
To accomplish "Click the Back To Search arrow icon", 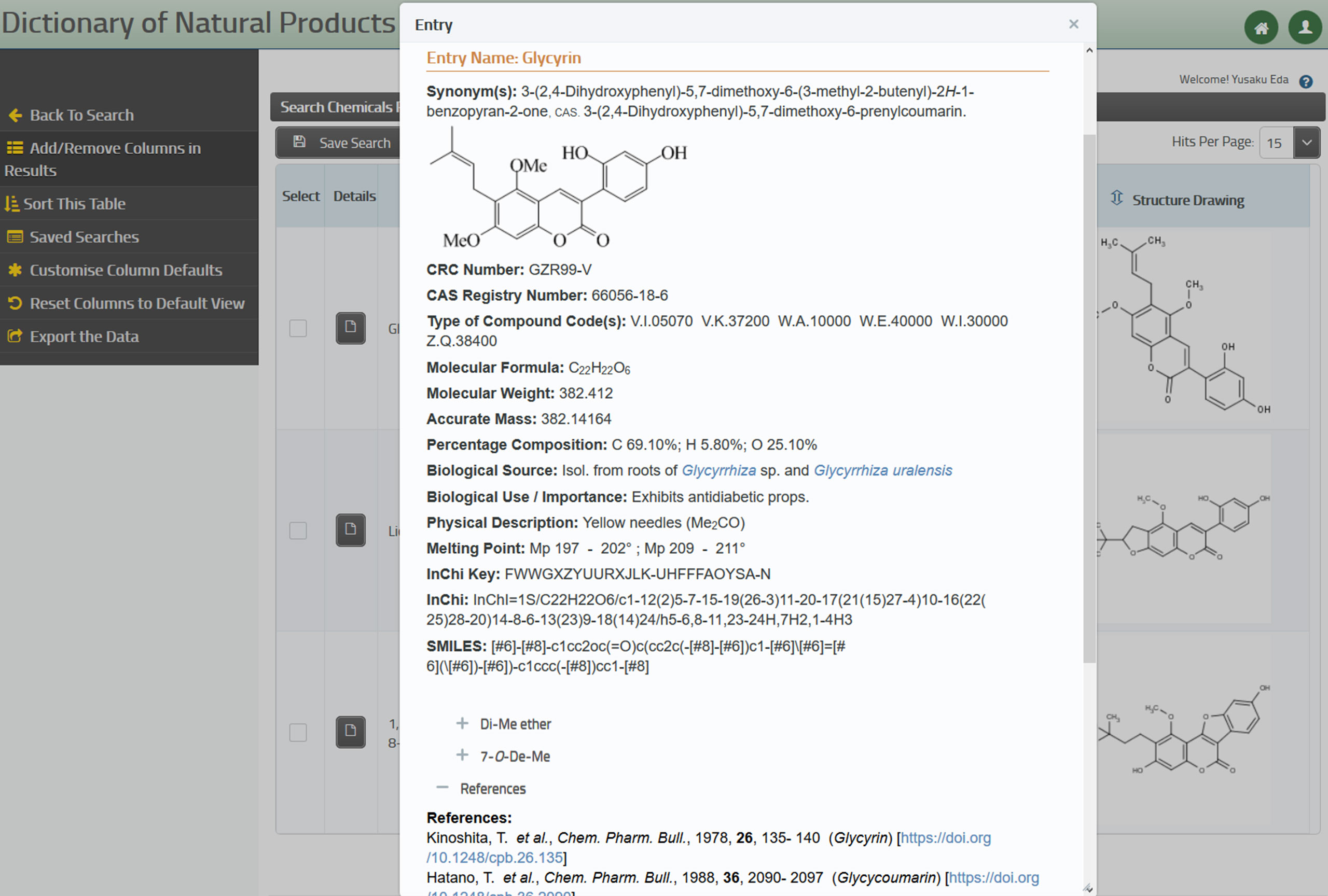I will [x=16, y=115].
